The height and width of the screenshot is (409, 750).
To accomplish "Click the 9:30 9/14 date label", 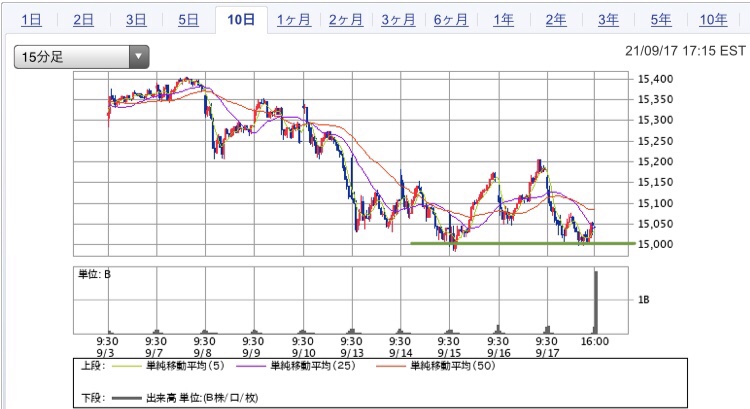I will tap(400, 347).
